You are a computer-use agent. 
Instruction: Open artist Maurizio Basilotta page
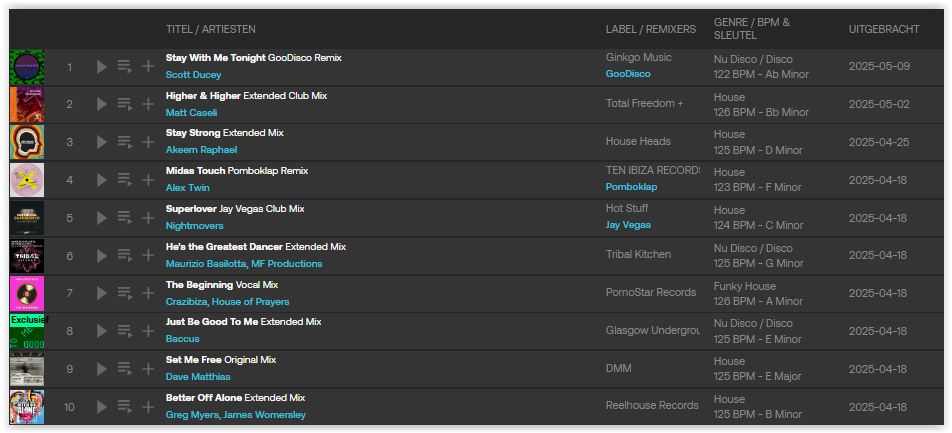(x=206, y=264)
